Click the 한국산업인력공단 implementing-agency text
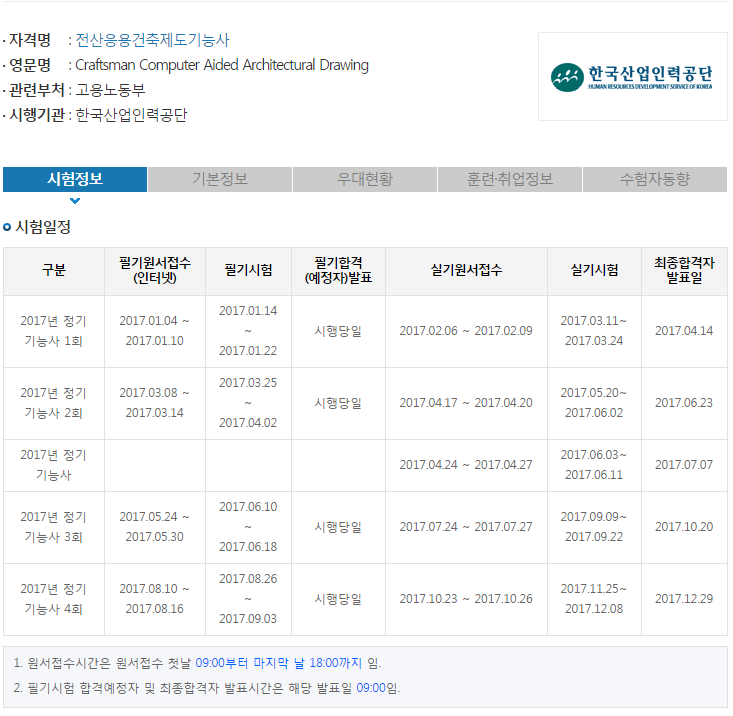733x716 pixels. [131, 115]
